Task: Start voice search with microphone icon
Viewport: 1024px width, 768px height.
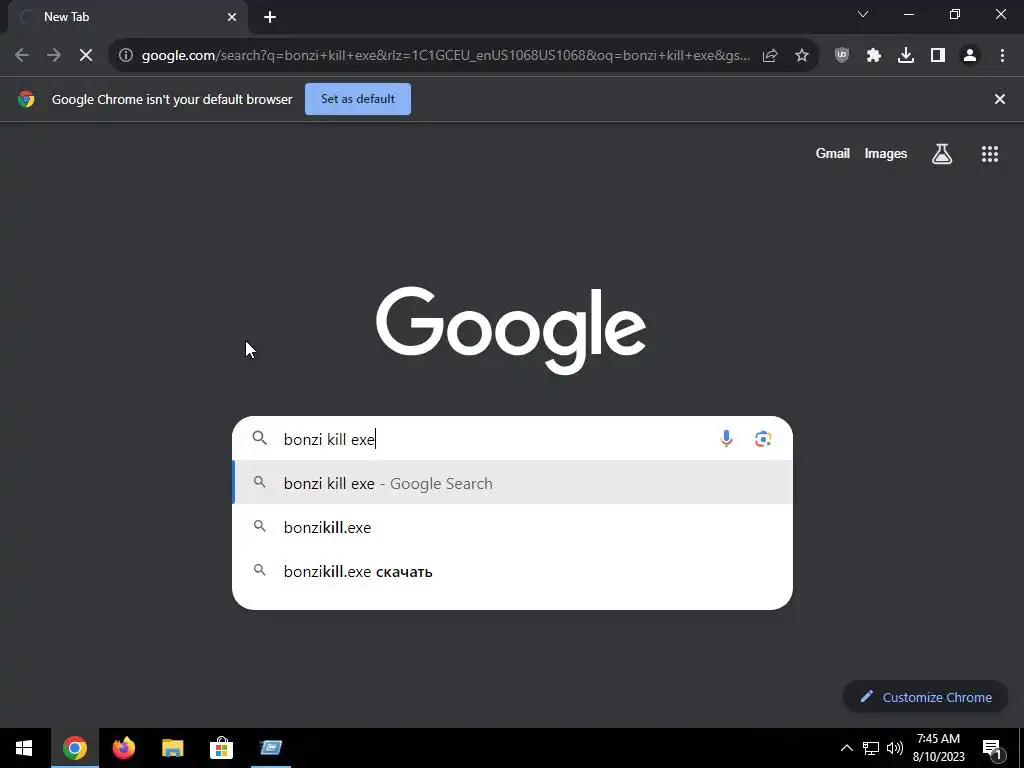Action: point(726,439)
